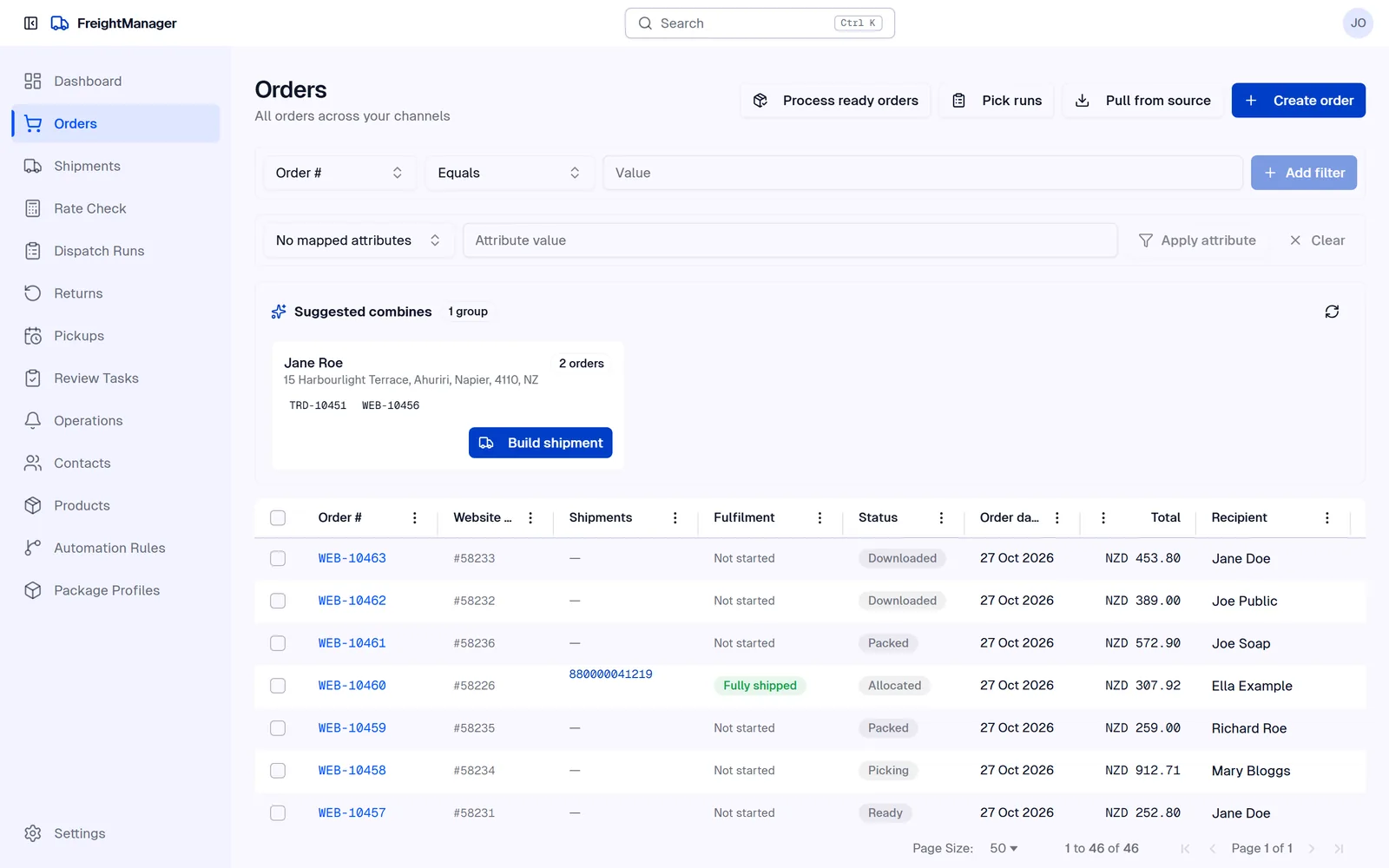Open the JO user avatar

1358,23
